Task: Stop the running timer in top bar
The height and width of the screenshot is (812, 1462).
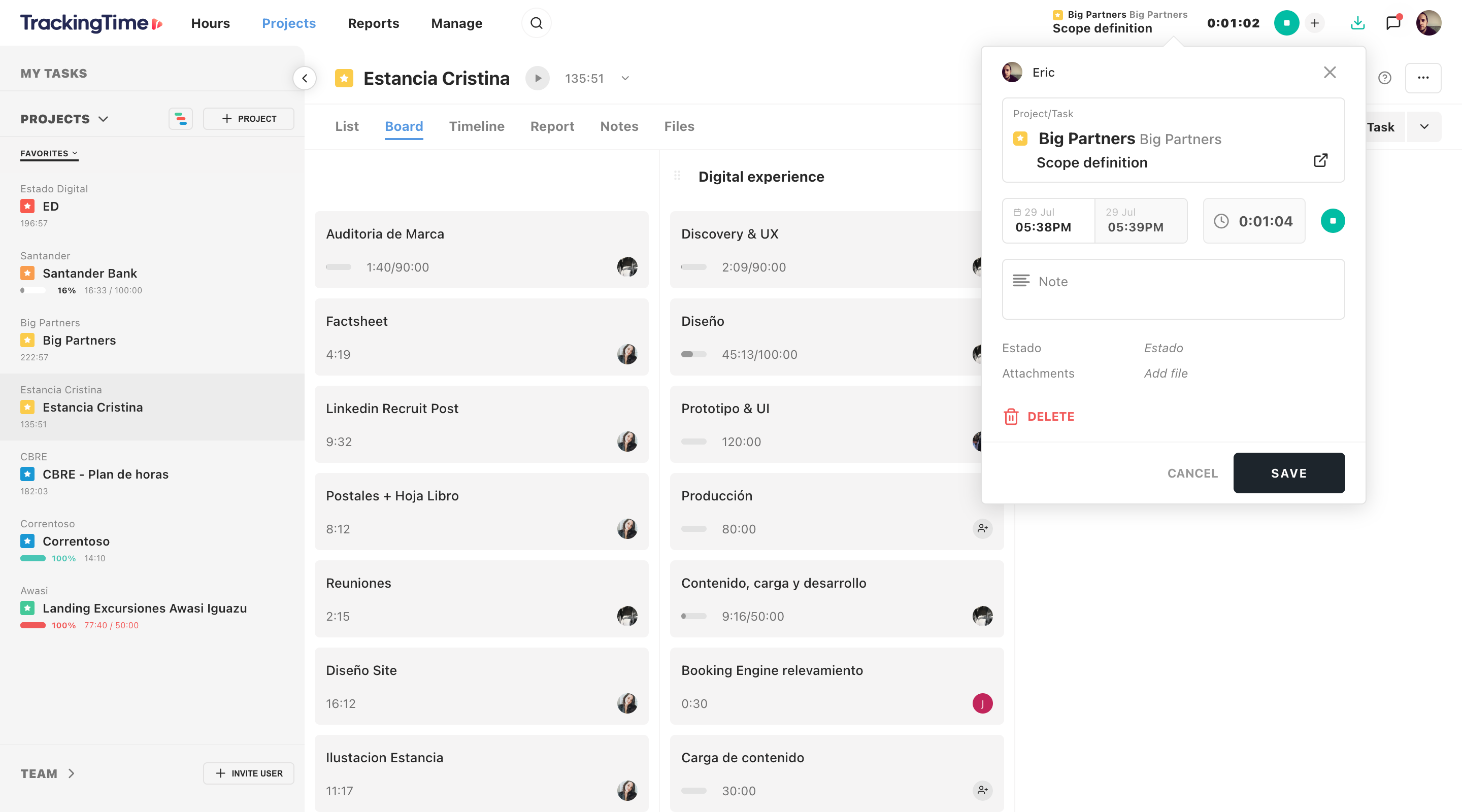Action: [x=1286, y=23]
